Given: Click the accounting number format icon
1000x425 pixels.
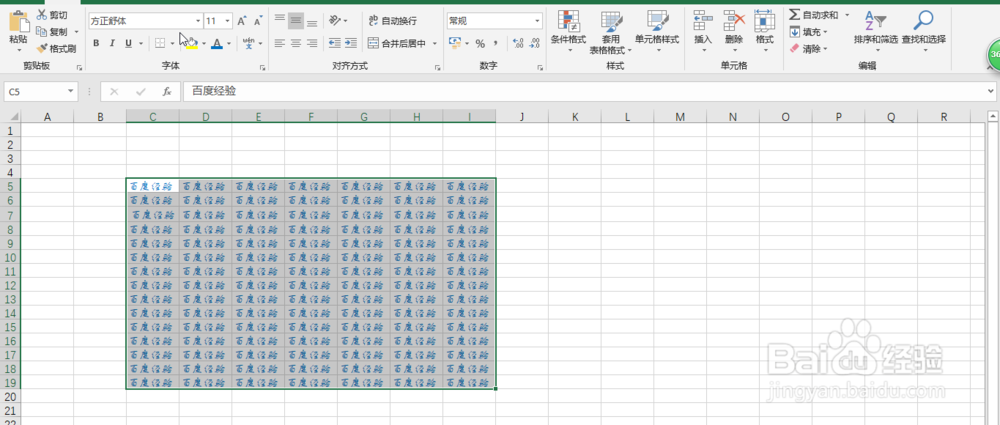Looking at the screenshot, I should tap(455, 43).
